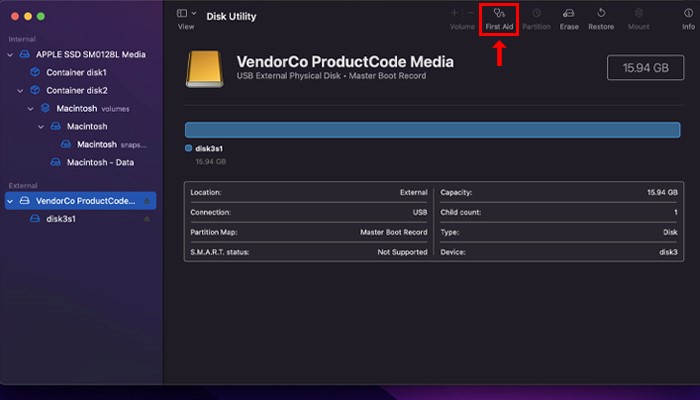
Task: Click the Restore toolbar icon
Action: (x=601, y=17)
